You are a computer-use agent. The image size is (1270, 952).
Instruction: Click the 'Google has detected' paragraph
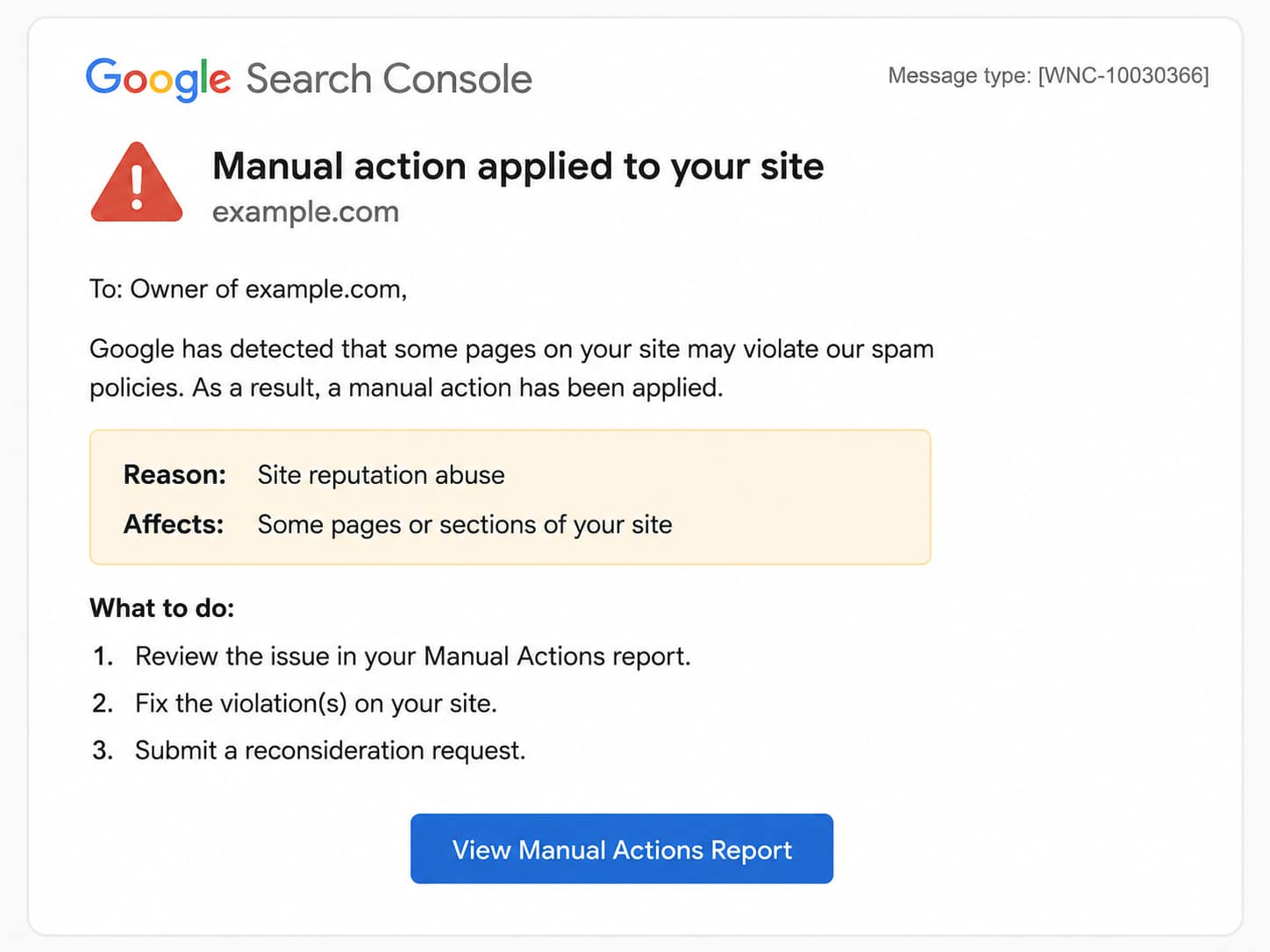tap(511, 368)
